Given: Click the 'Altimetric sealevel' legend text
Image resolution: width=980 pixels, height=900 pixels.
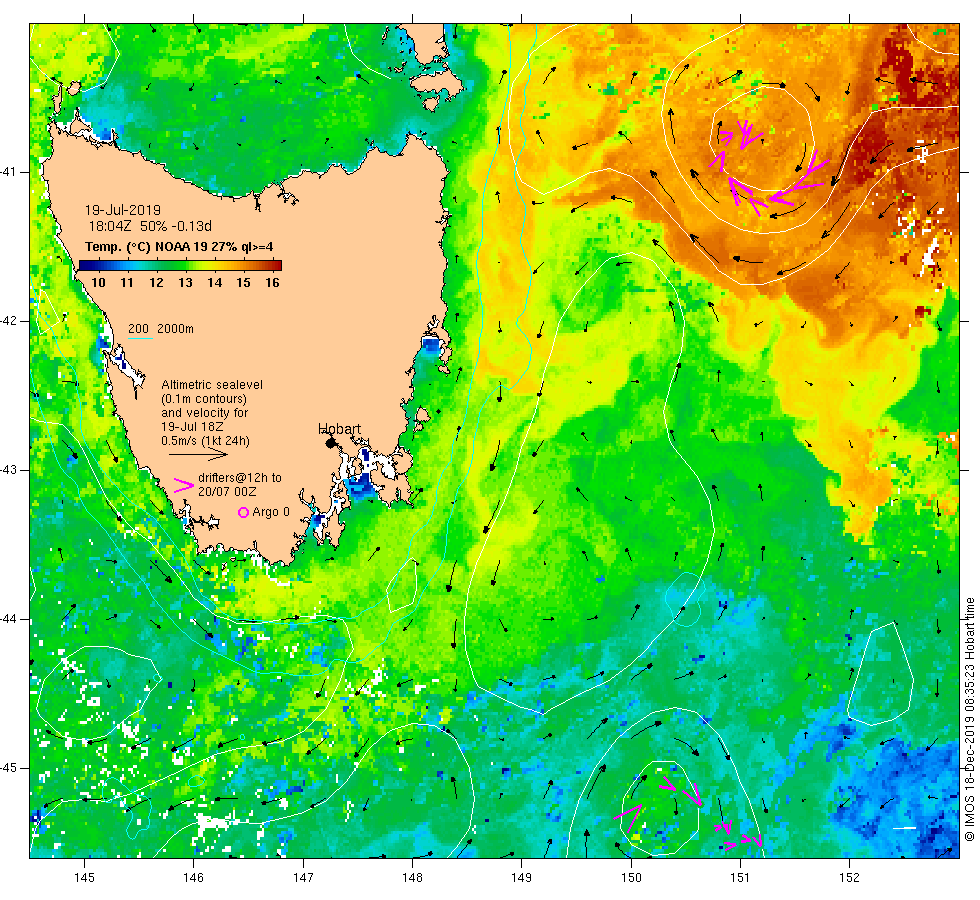Looking at the screenshot, I should click(x=212, y=384).
